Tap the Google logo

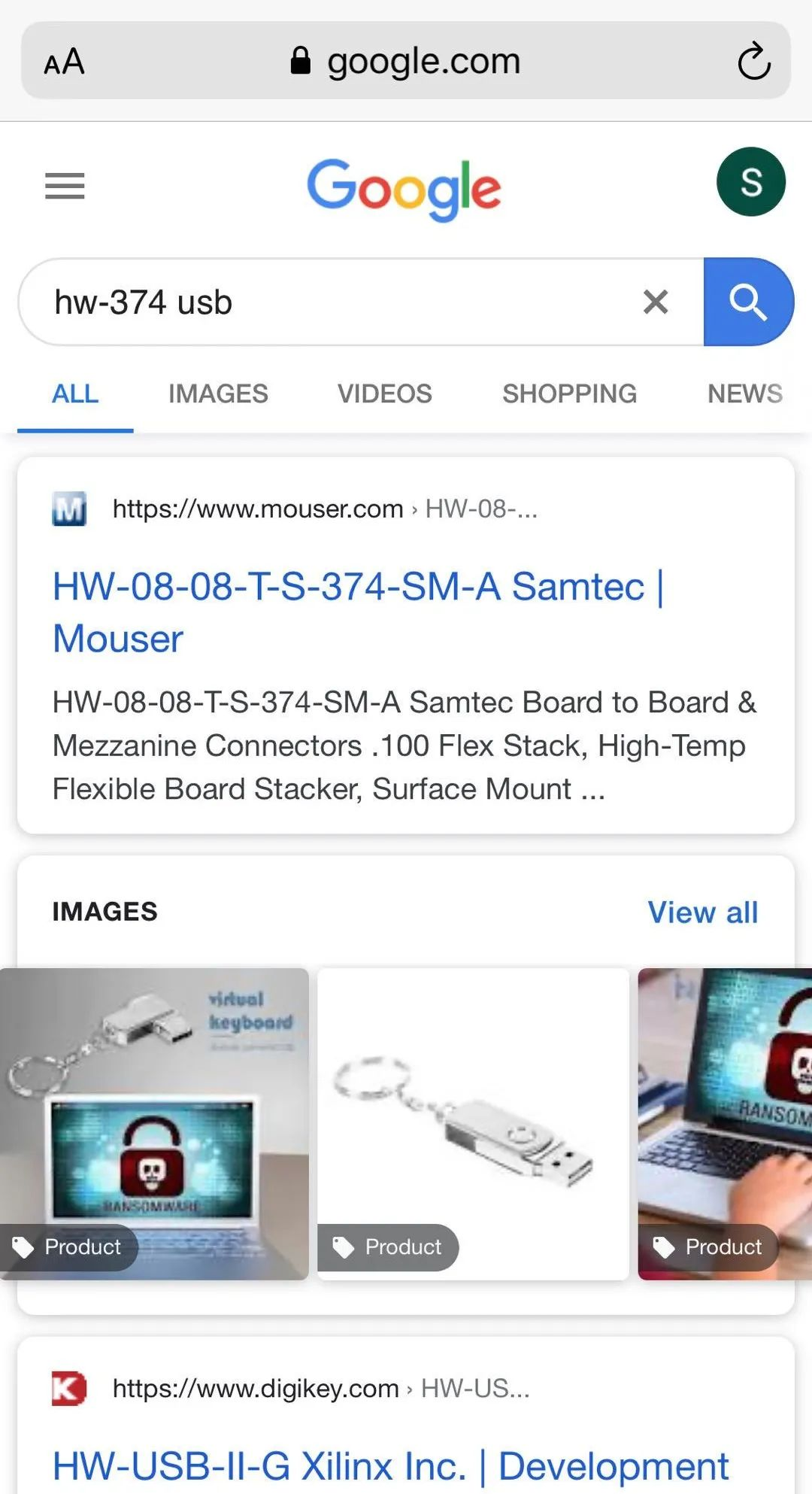coord(404,188)
